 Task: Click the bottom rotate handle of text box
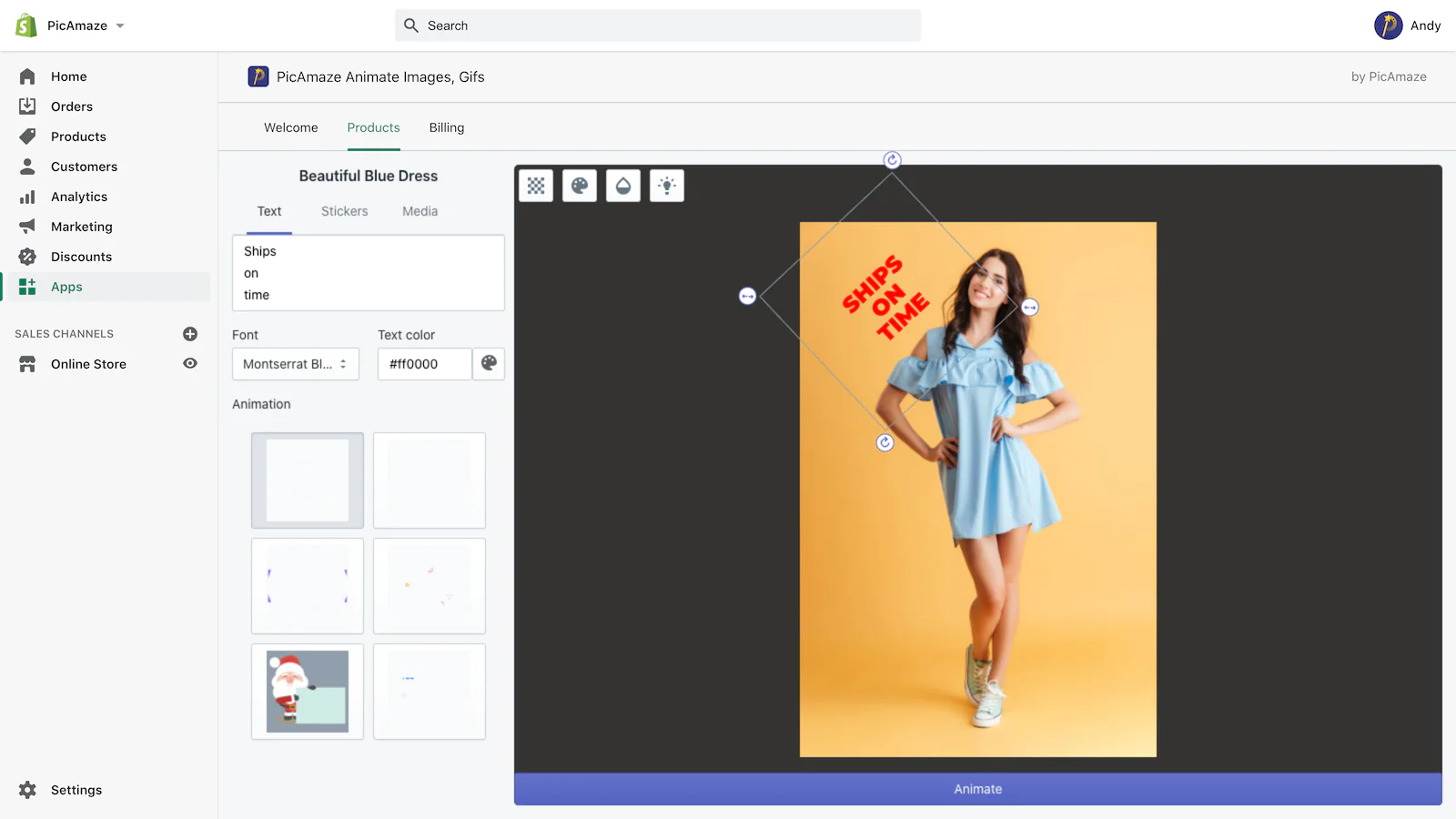[x=885, y=443]
